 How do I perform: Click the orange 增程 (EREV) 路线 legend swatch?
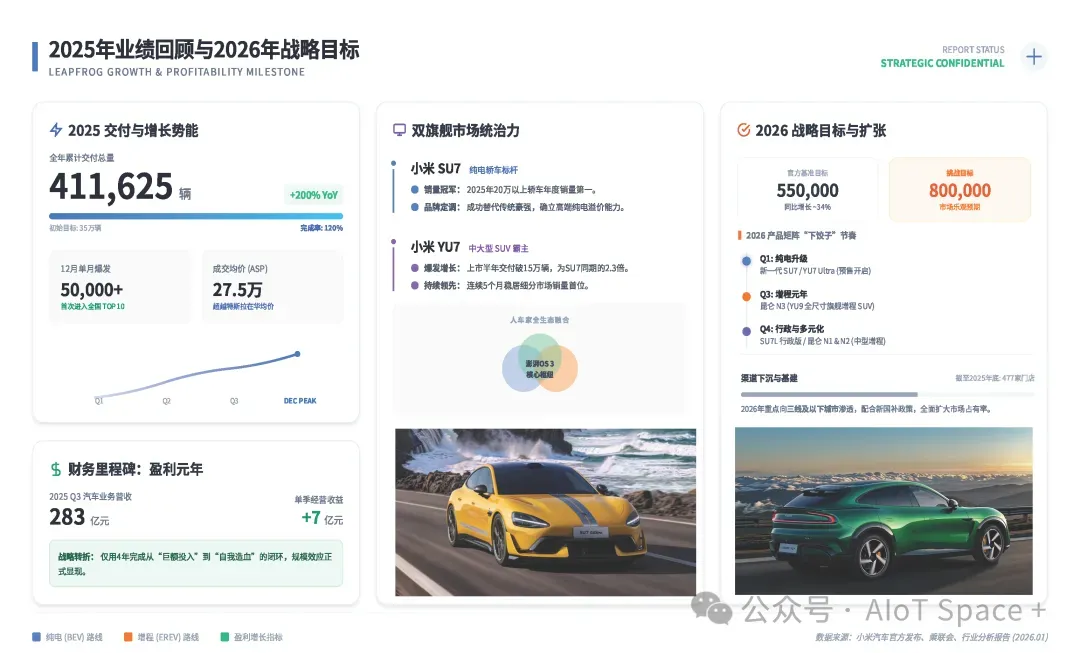(x=128, y=637)
